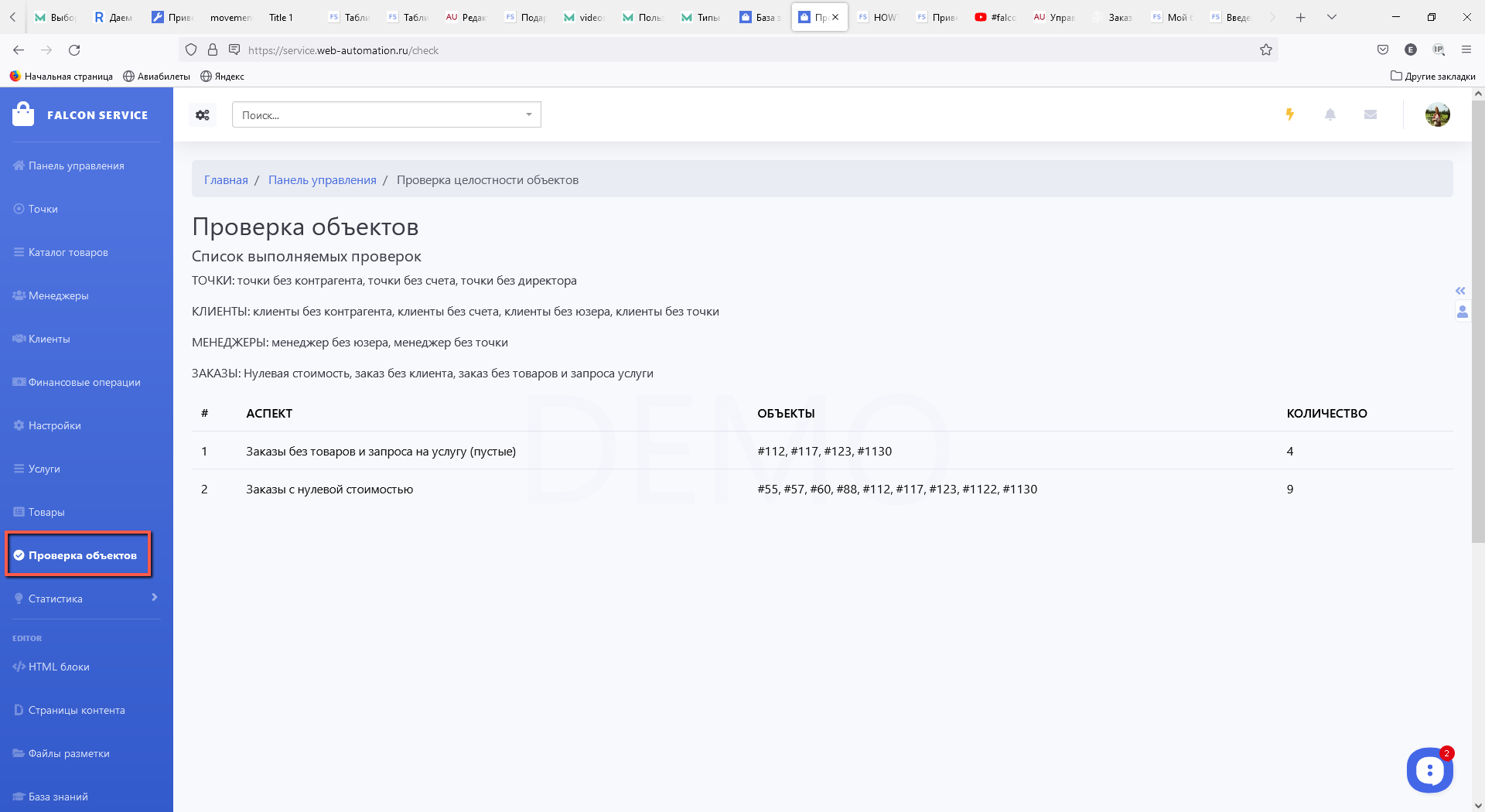Click the double-chevron collapse icon on right edge
Screen dimensions: 1485x812
(1460, 291)
